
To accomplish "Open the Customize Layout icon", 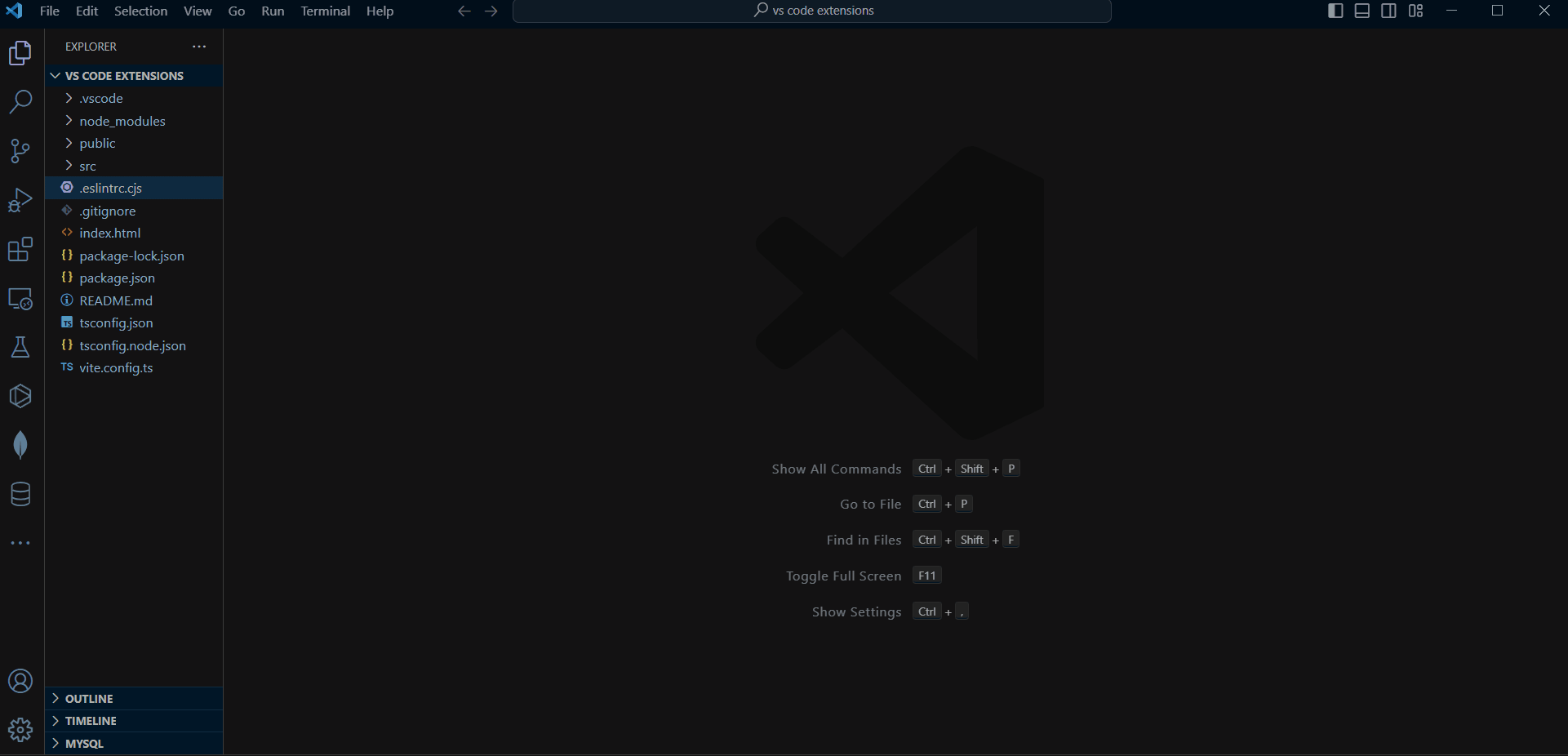I will click(1416, 11).
